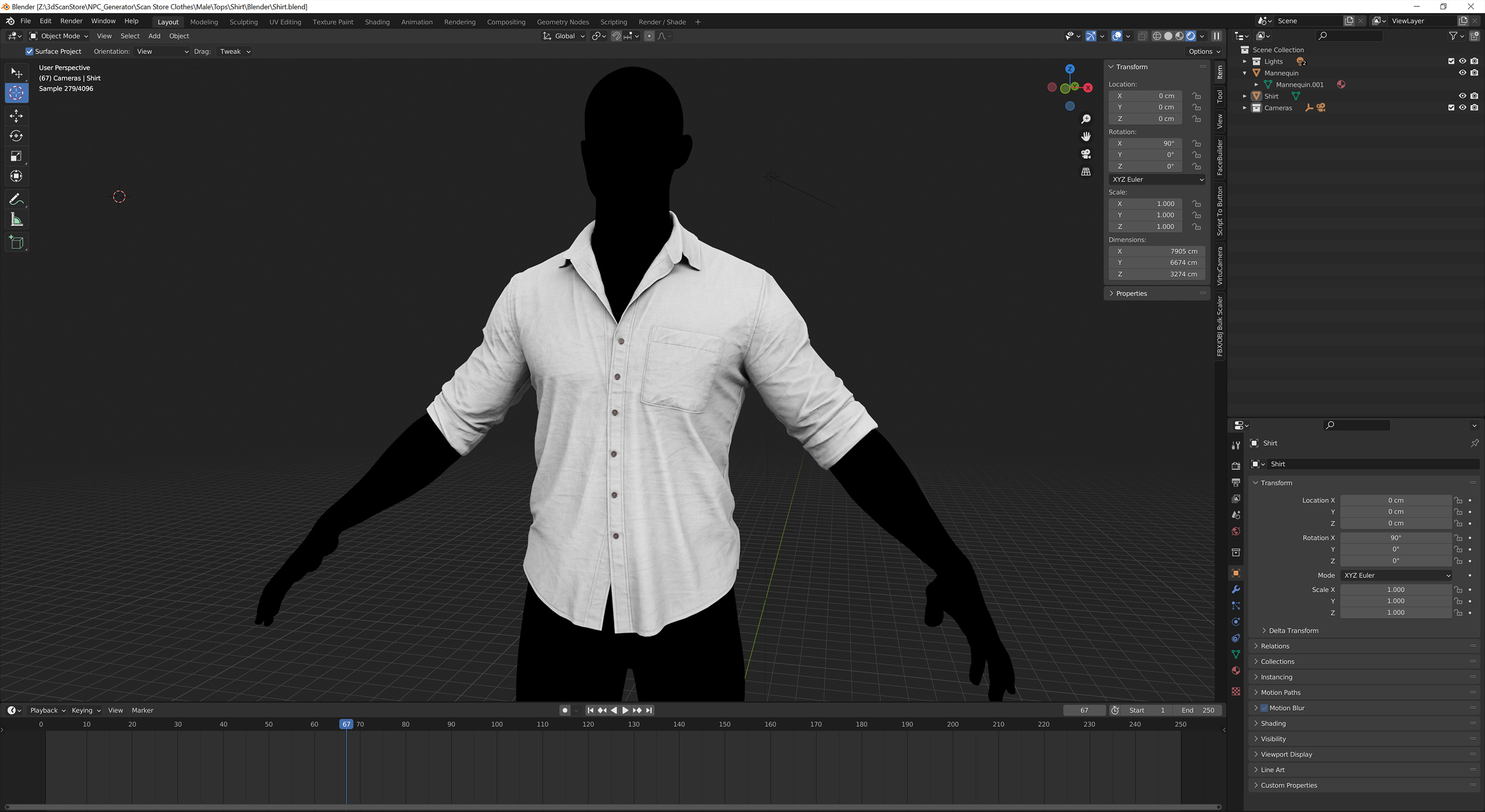Screen dimensions: 1485x812
Task: Open the Modifier properties wrench tab
Action: (1236, 589)
